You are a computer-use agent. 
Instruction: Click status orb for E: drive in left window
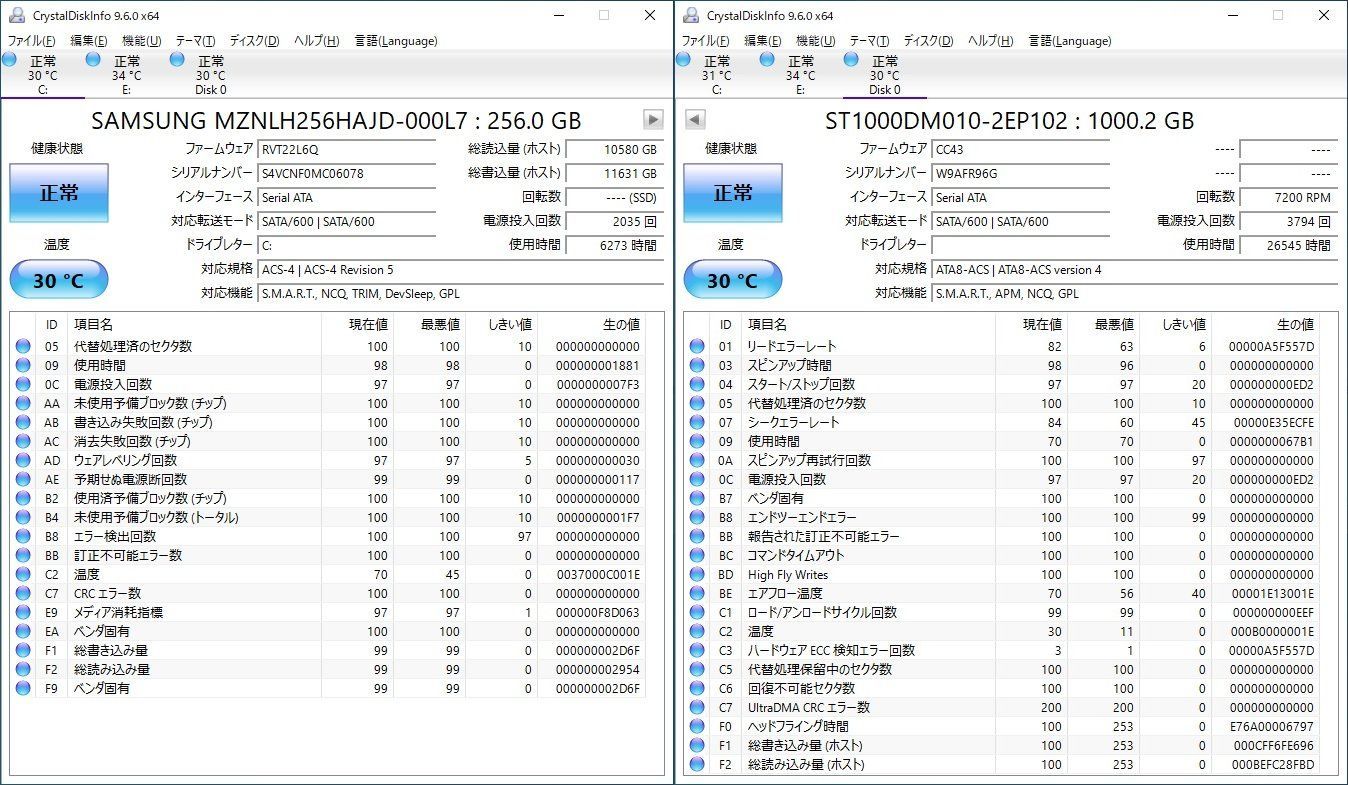click(94, 60)
